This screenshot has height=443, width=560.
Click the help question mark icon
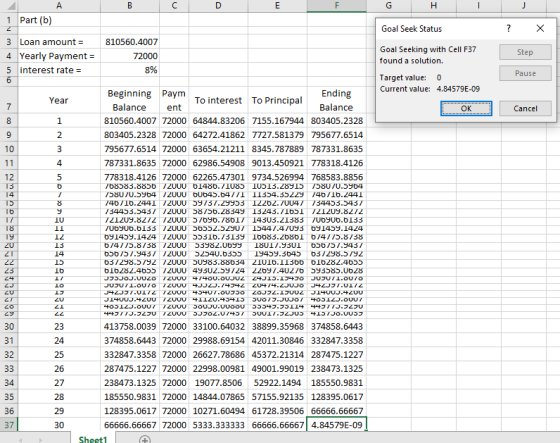[x=509, y=29]
